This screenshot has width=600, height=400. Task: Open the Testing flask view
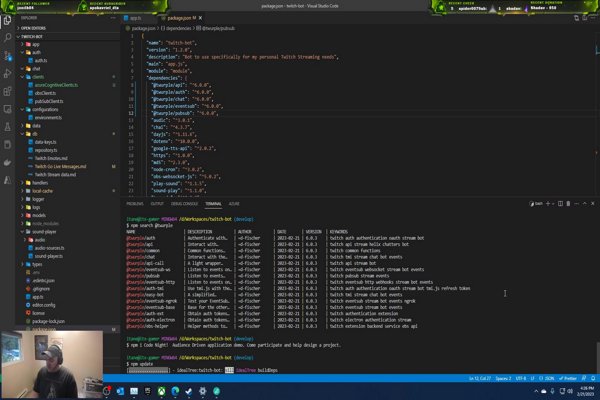(7, 127)
